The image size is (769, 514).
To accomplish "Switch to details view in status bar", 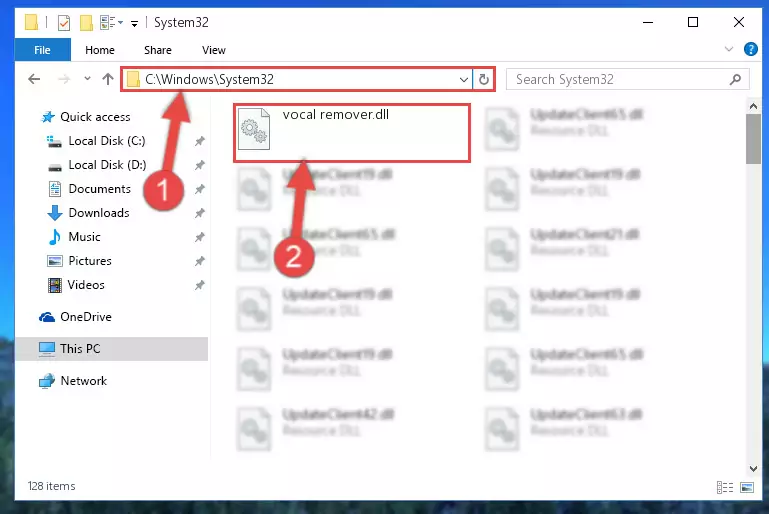I will [x=724, y=487].
